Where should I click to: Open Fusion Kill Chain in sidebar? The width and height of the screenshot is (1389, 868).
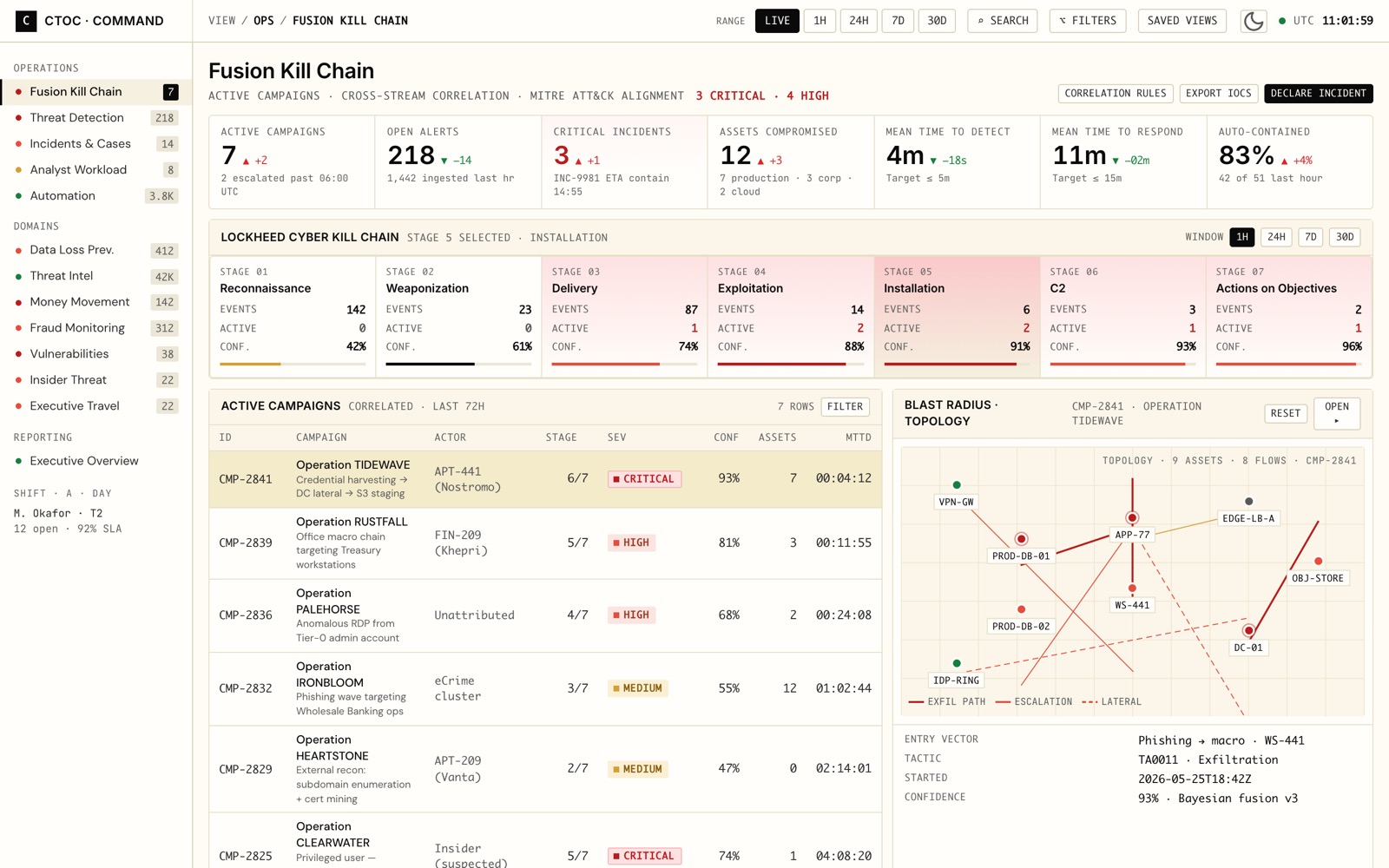[x=96, y=91]
